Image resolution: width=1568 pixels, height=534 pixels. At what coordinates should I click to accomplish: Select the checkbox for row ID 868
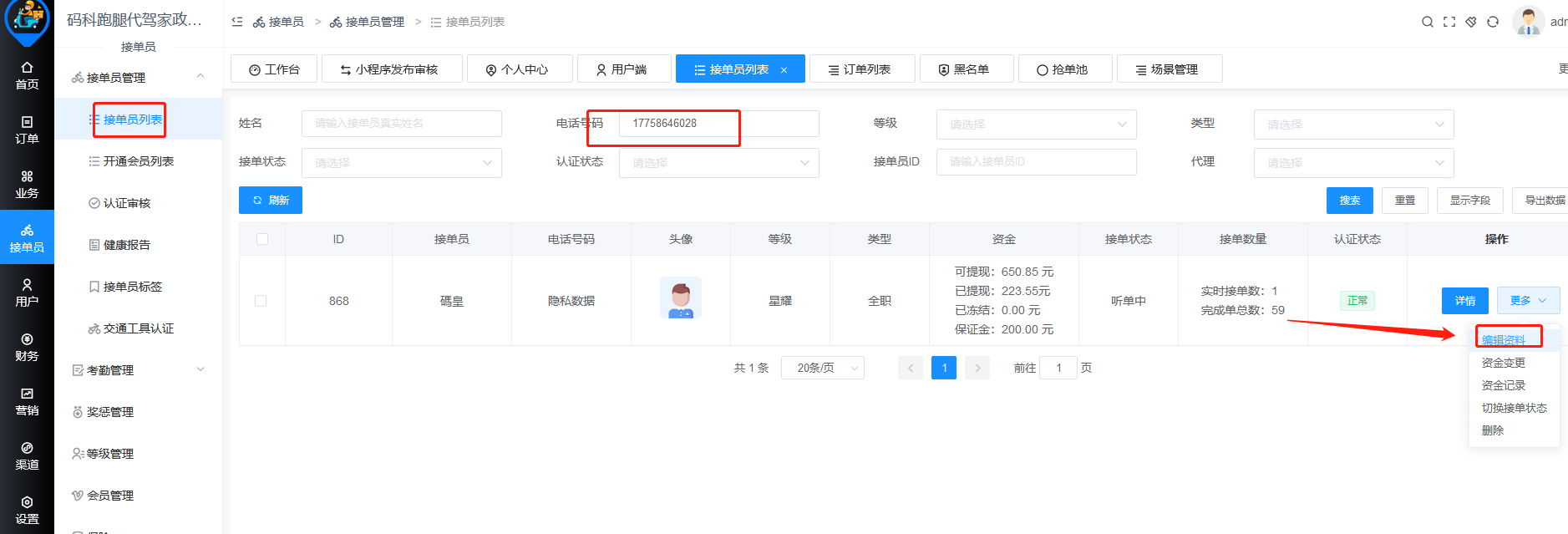[261, 301]
